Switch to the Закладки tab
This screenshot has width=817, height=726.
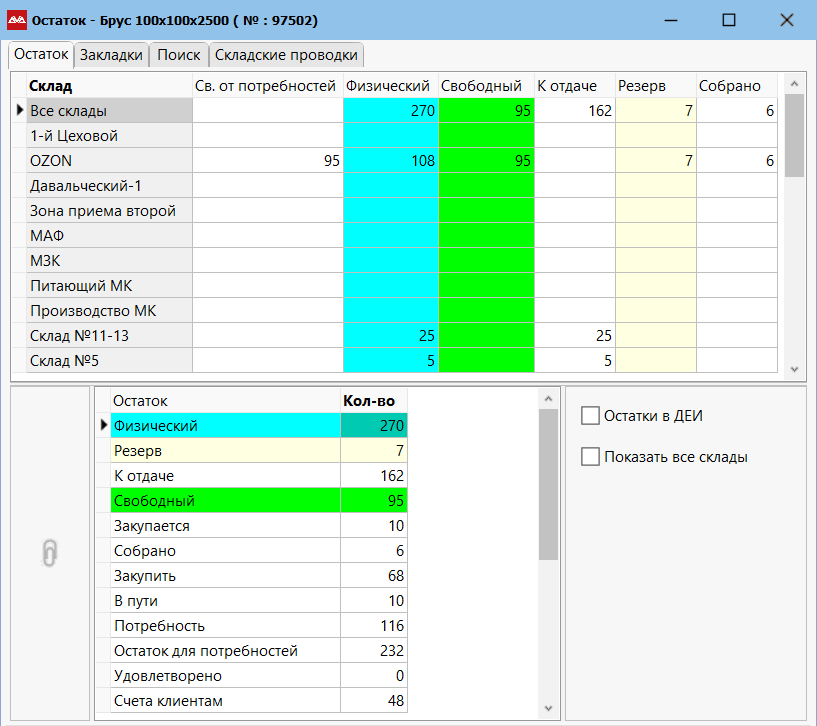(112, 55)
